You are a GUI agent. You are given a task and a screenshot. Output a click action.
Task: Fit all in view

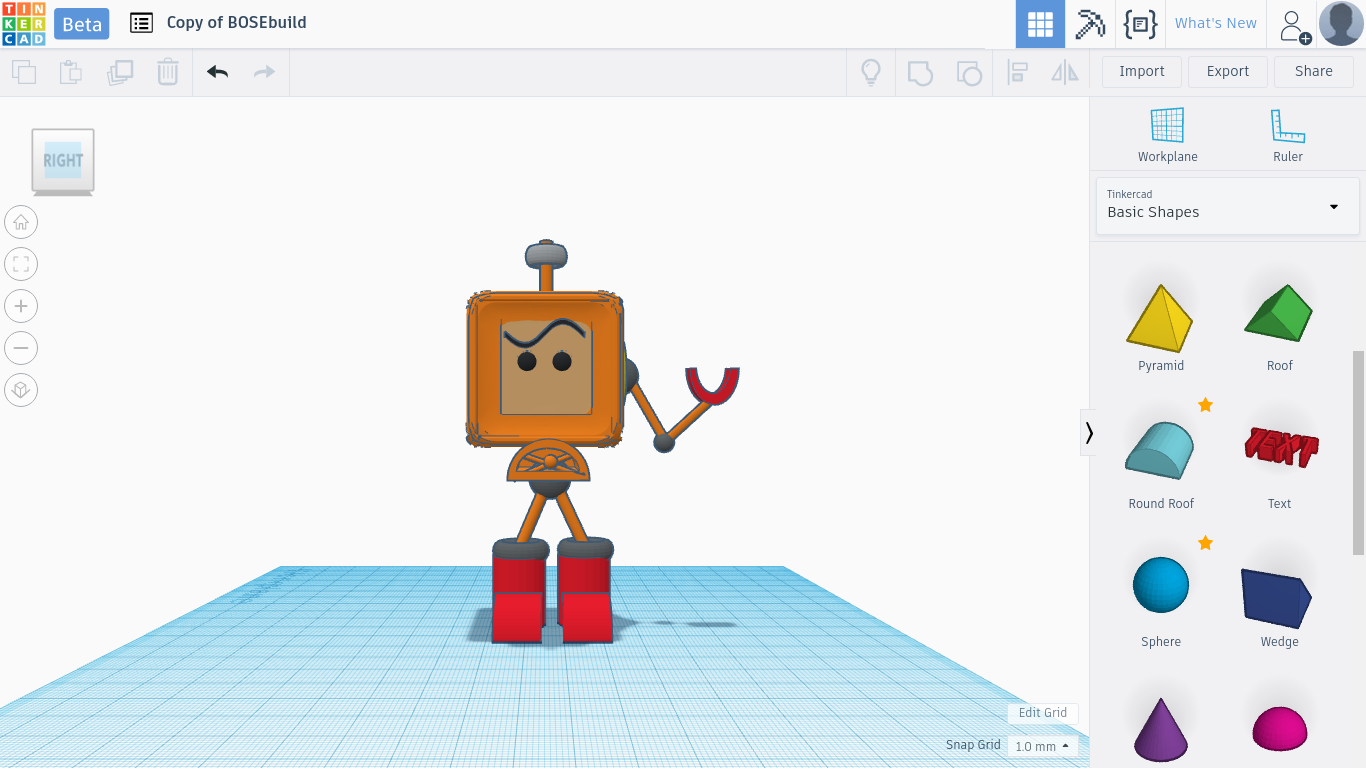(x=21, y=264)
